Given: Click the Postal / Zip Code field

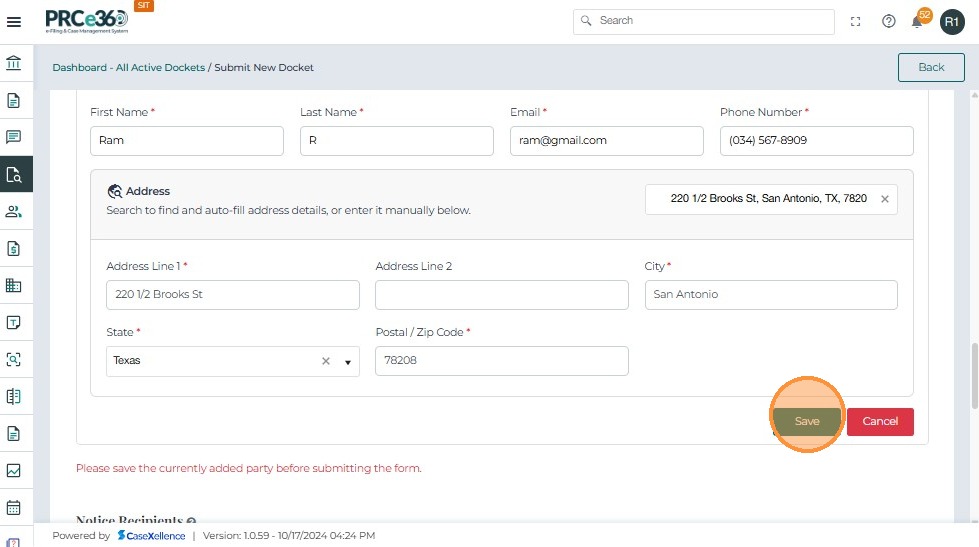Looking at the screenshot, I should pyautogui.click(x=501, y=361).
